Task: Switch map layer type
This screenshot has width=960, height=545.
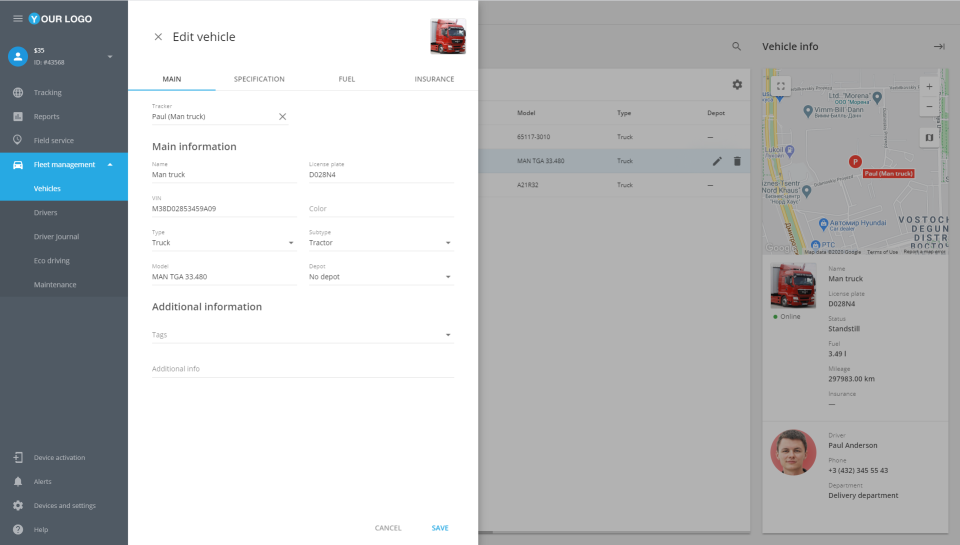Action: [x=929, y=138]
